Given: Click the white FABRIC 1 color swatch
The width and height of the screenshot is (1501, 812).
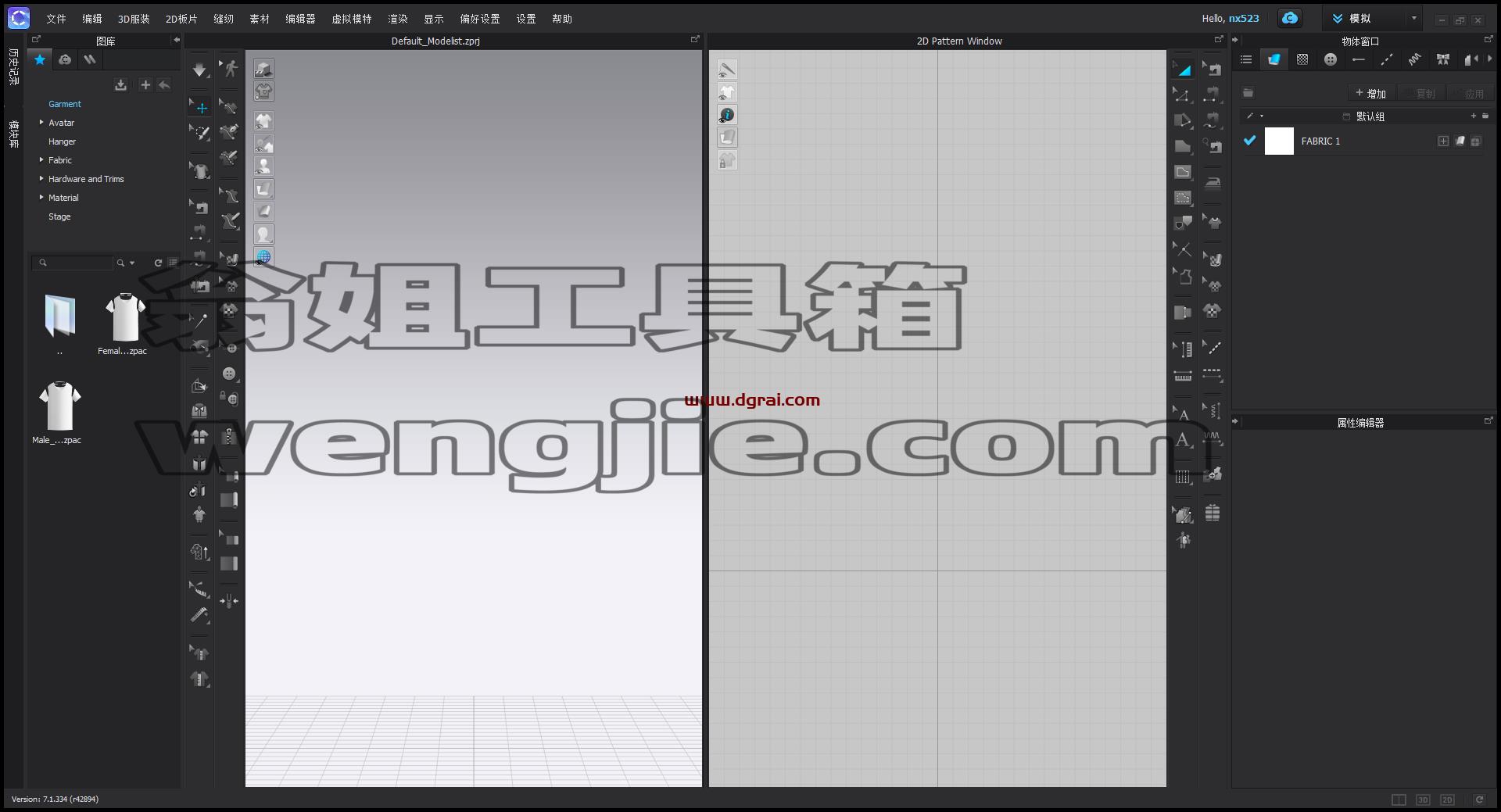Looking at the screenshot, I should click(x=1279, y=141).
